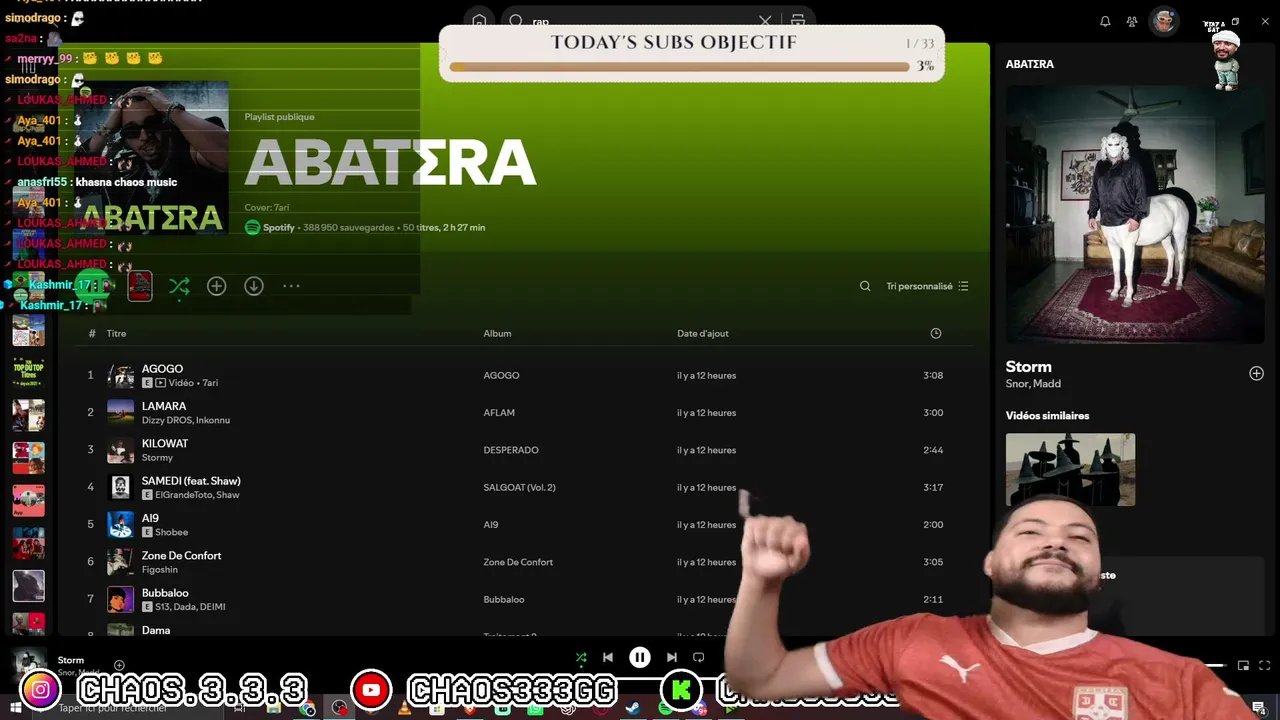This screenshot has height=720, width=1280.
Task: Open the Snor artist link in the side panel
Action: pyautogui.click(x=1017, y=384)
